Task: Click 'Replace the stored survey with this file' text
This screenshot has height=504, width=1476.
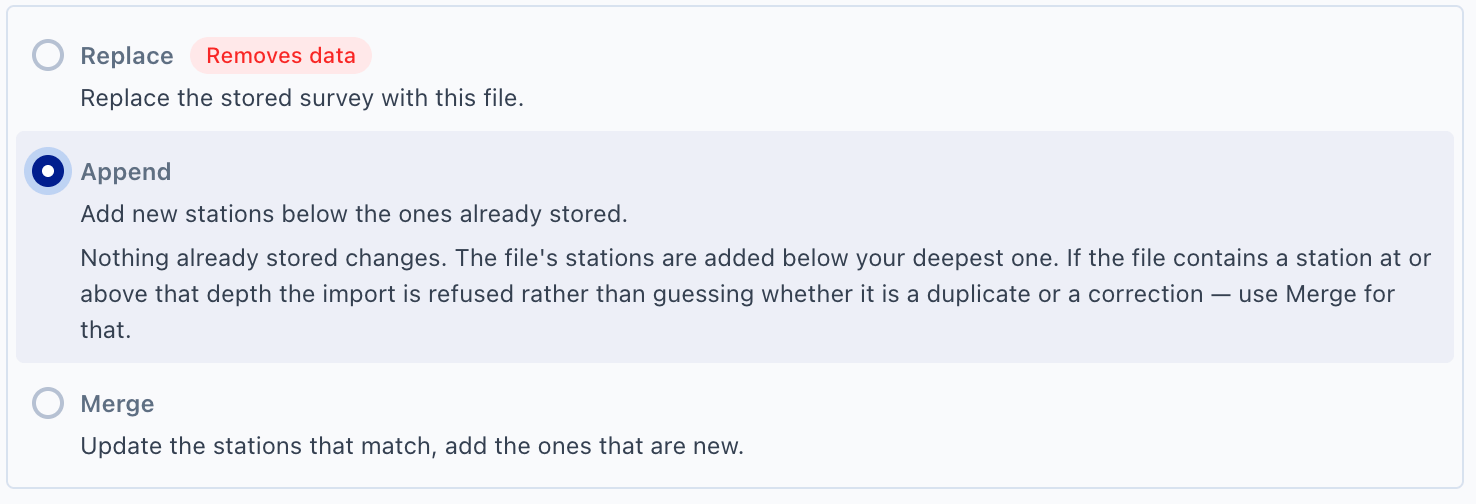Action: [x=302, y=99]
